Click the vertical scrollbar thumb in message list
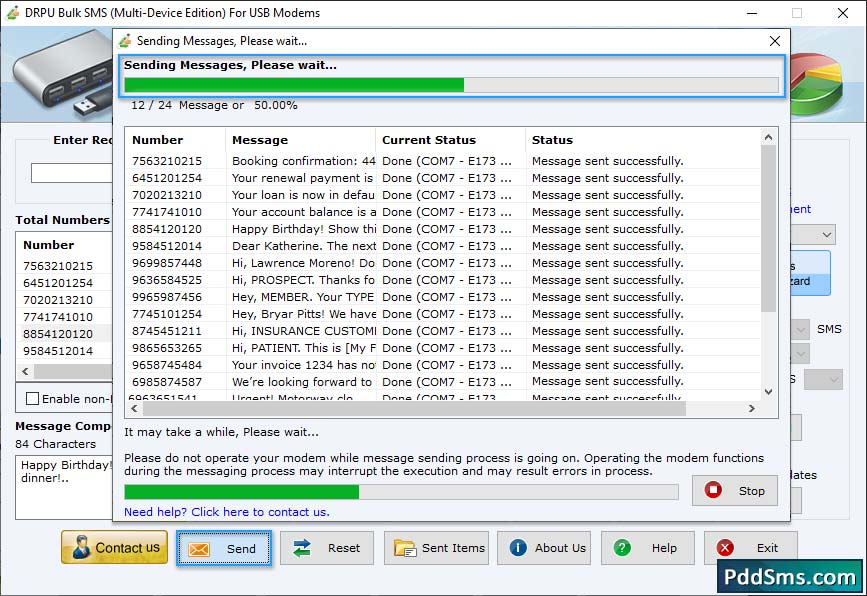The width and height of the screenshot is (867, 596). pyautogui.click(x=768, y=228)
